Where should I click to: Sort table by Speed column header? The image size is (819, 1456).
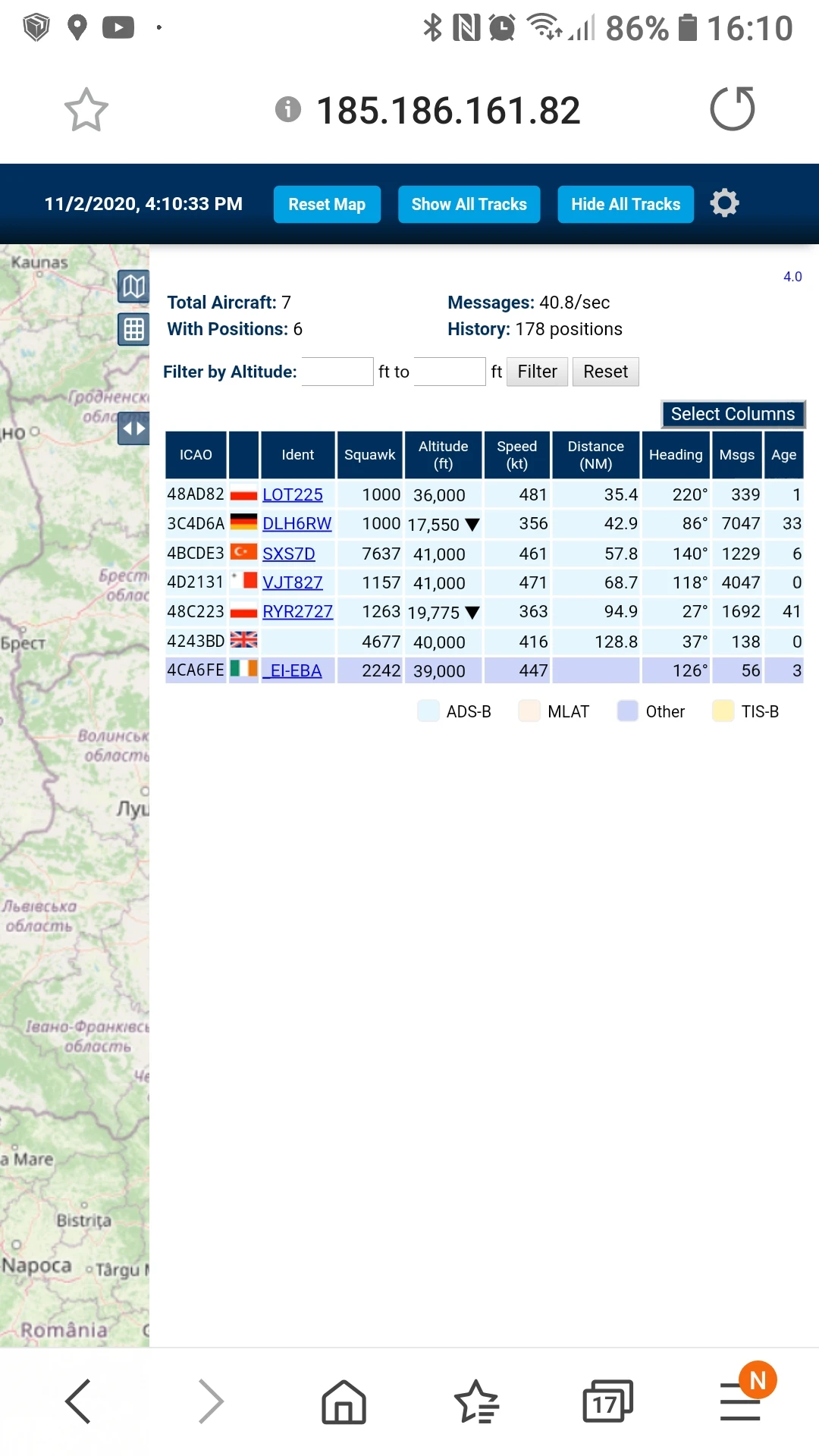pos(517,455)
